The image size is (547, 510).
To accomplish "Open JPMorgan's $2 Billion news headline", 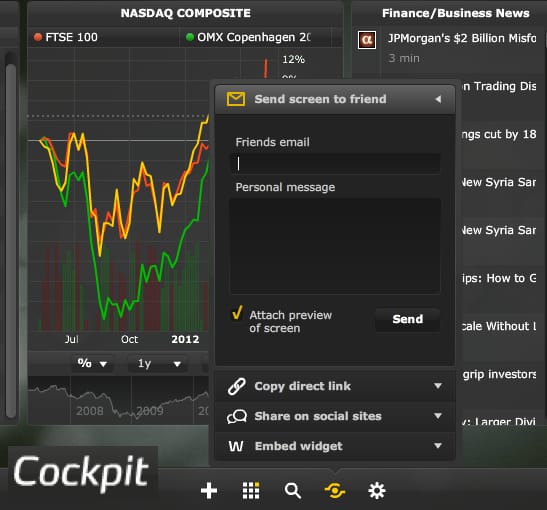I will coord(462,38).
